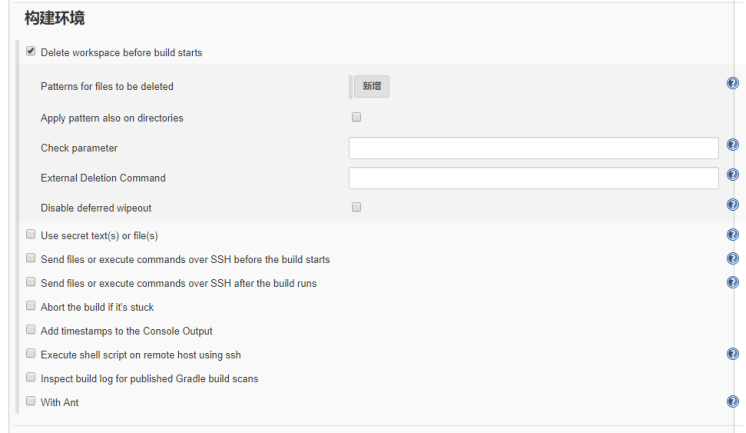Screen dimensions: 746x433
Task: Click the 新增 button to add a pattern
Action: pyautogui.click(x=371, y=87)
